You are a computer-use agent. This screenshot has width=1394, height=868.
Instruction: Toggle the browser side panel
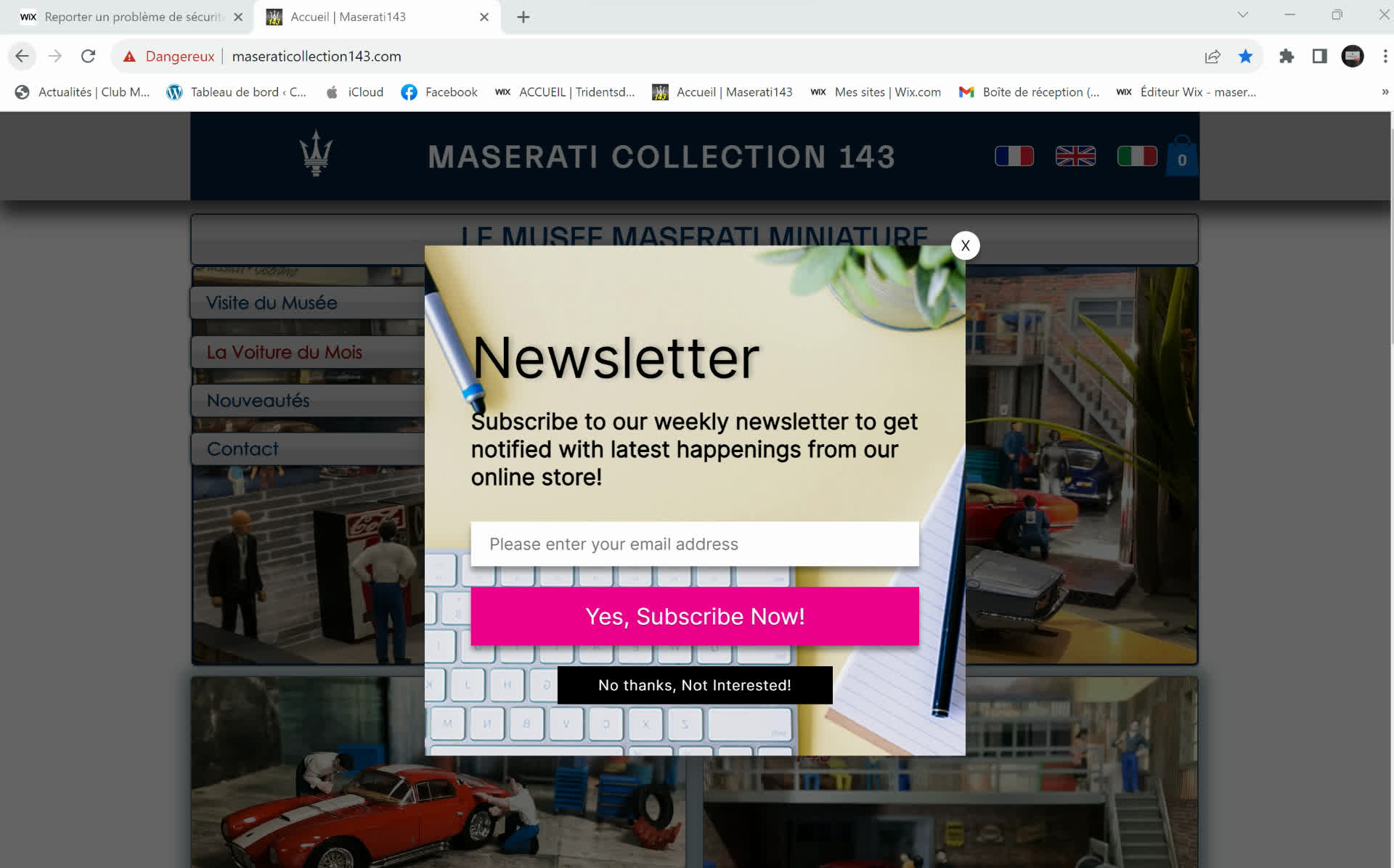(x=1319, y=57)
